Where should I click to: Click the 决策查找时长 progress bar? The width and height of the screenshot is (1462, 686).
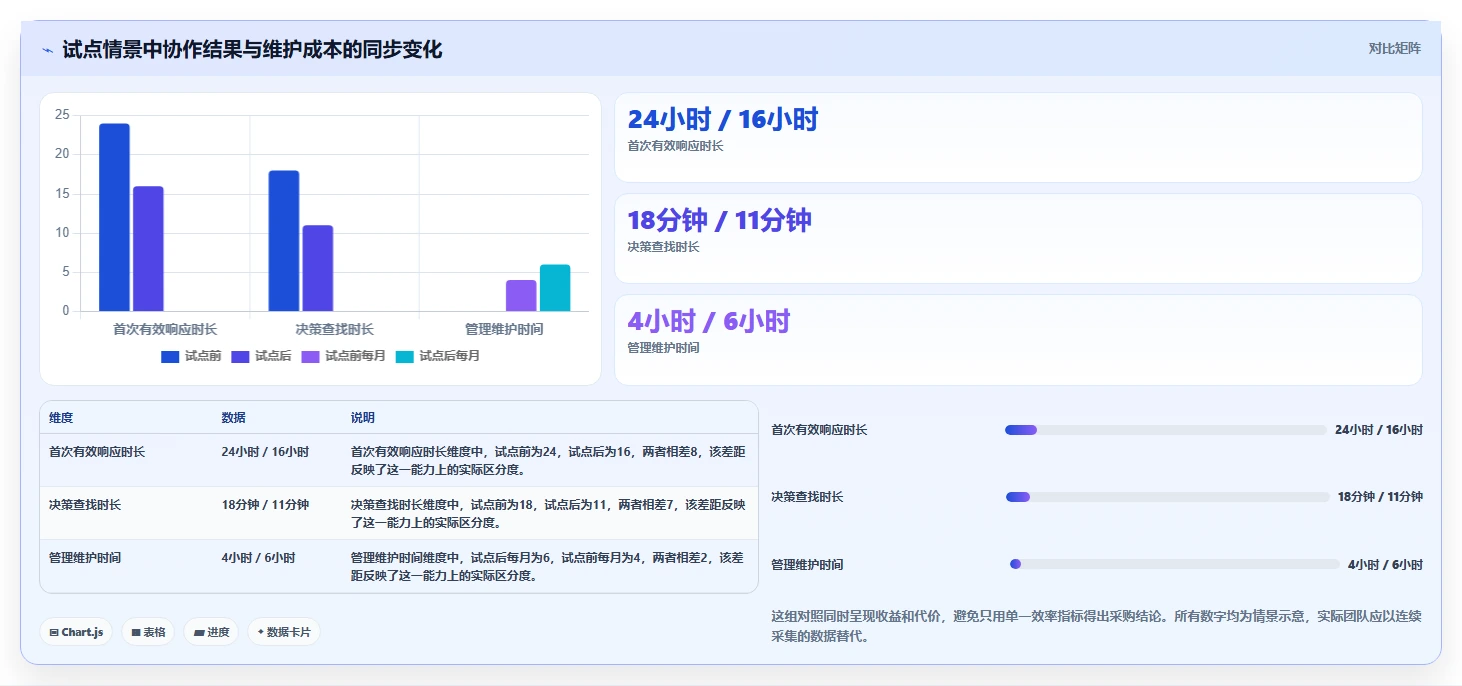(x=1168, y=497)
